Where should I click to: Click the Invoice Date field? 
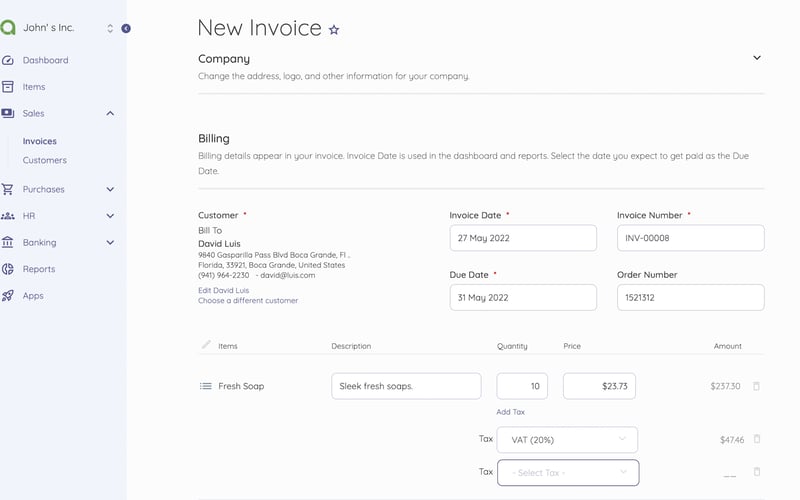(x=523, y=238)
